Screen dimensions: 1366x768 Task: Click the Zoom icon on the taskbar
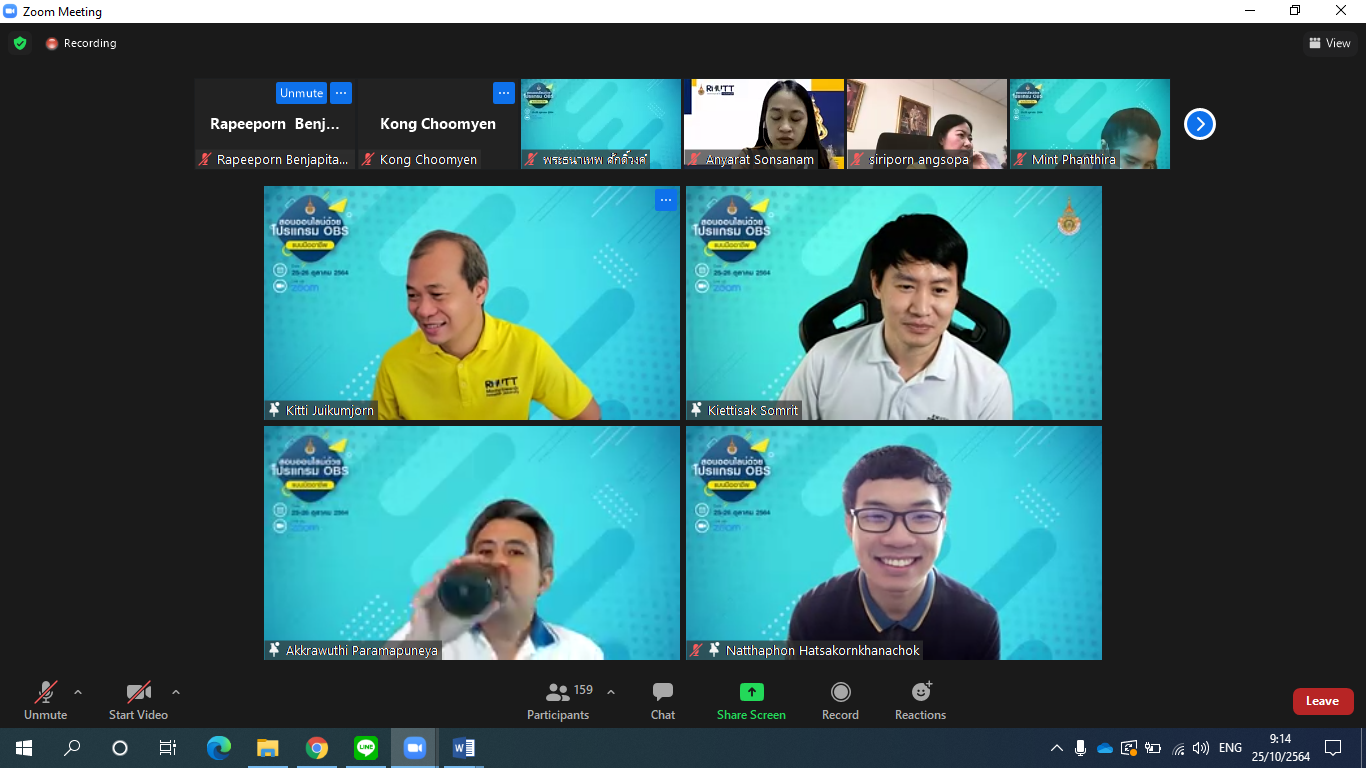coord(414,748)
